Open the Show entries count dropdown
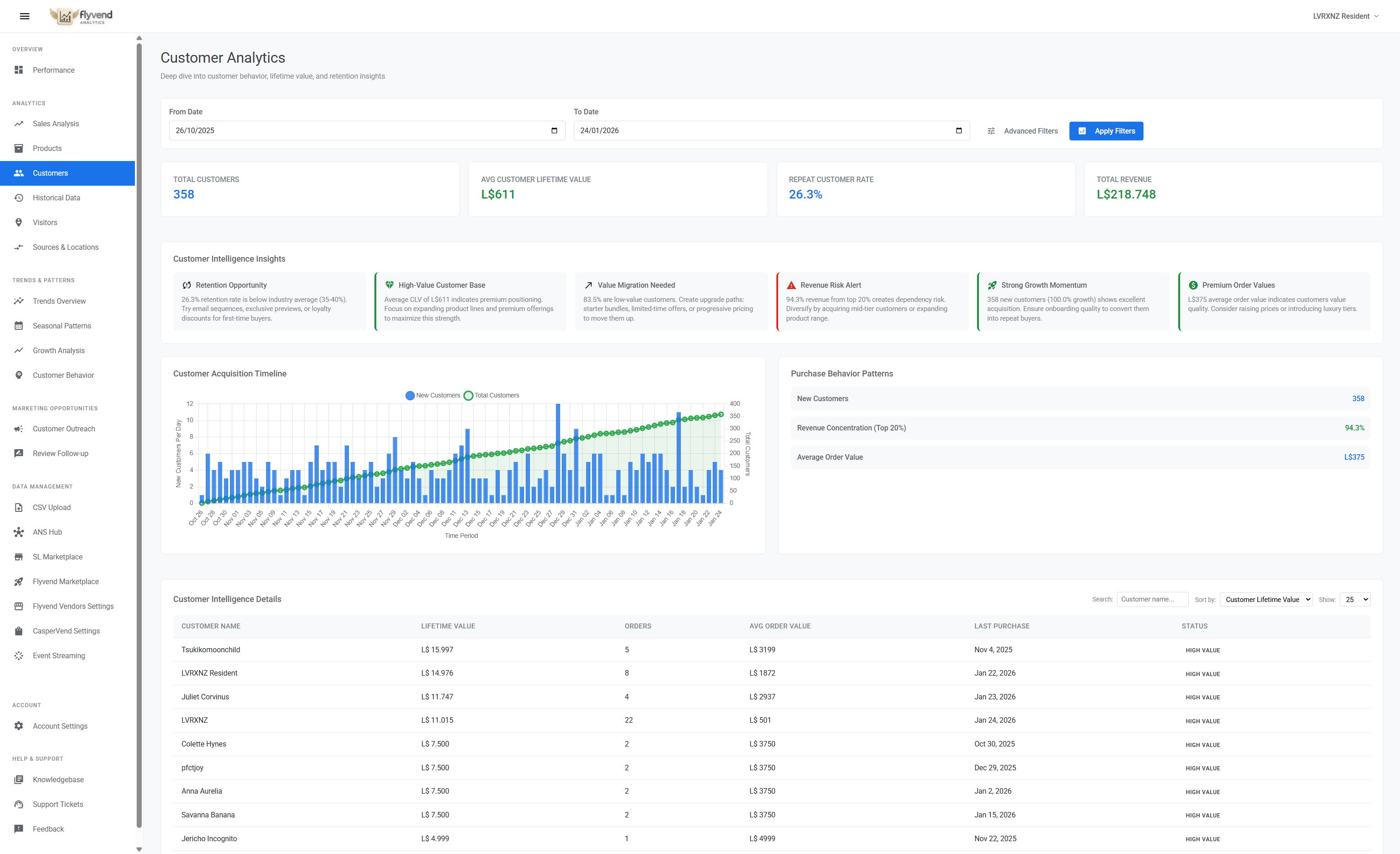Viewport: 1400px width, 854px height. 1355,599
